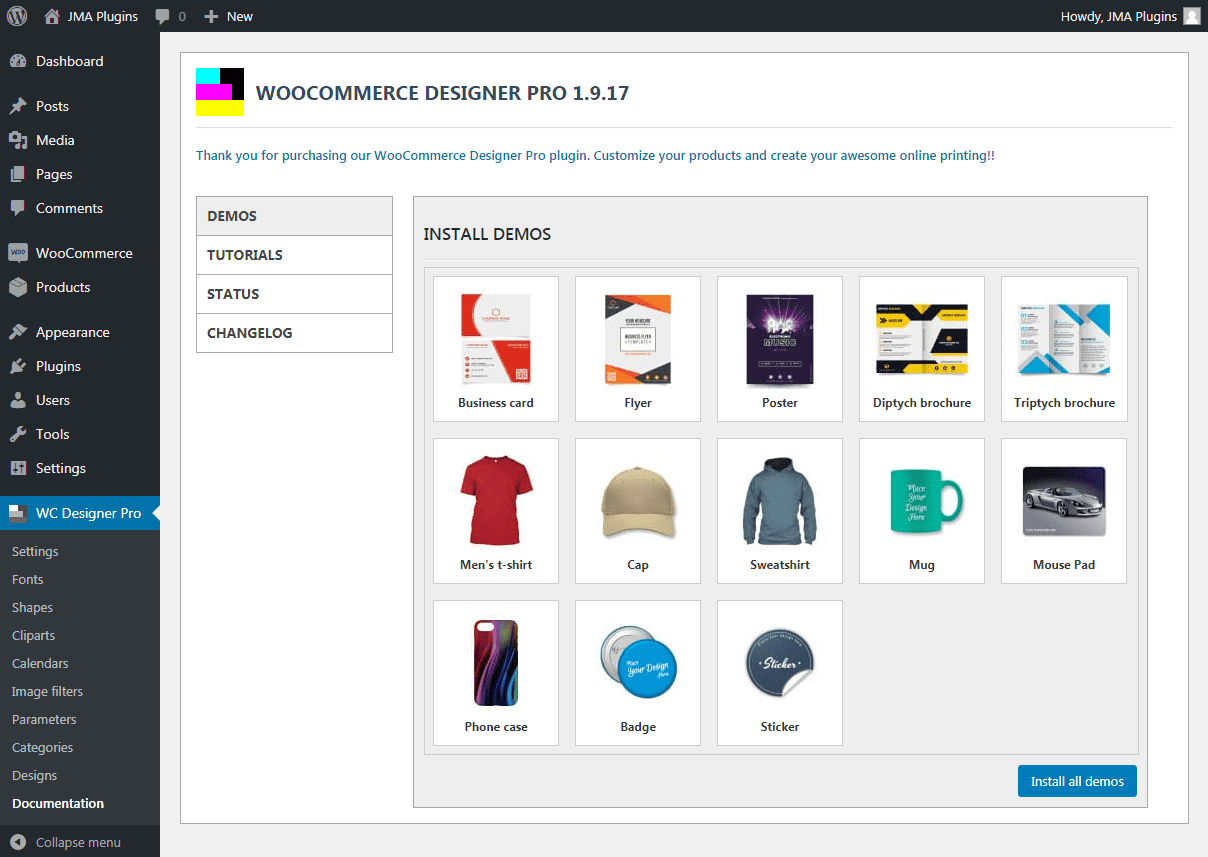Open the Cliparts submenu
1208x857 pixels.
[33, 635]
